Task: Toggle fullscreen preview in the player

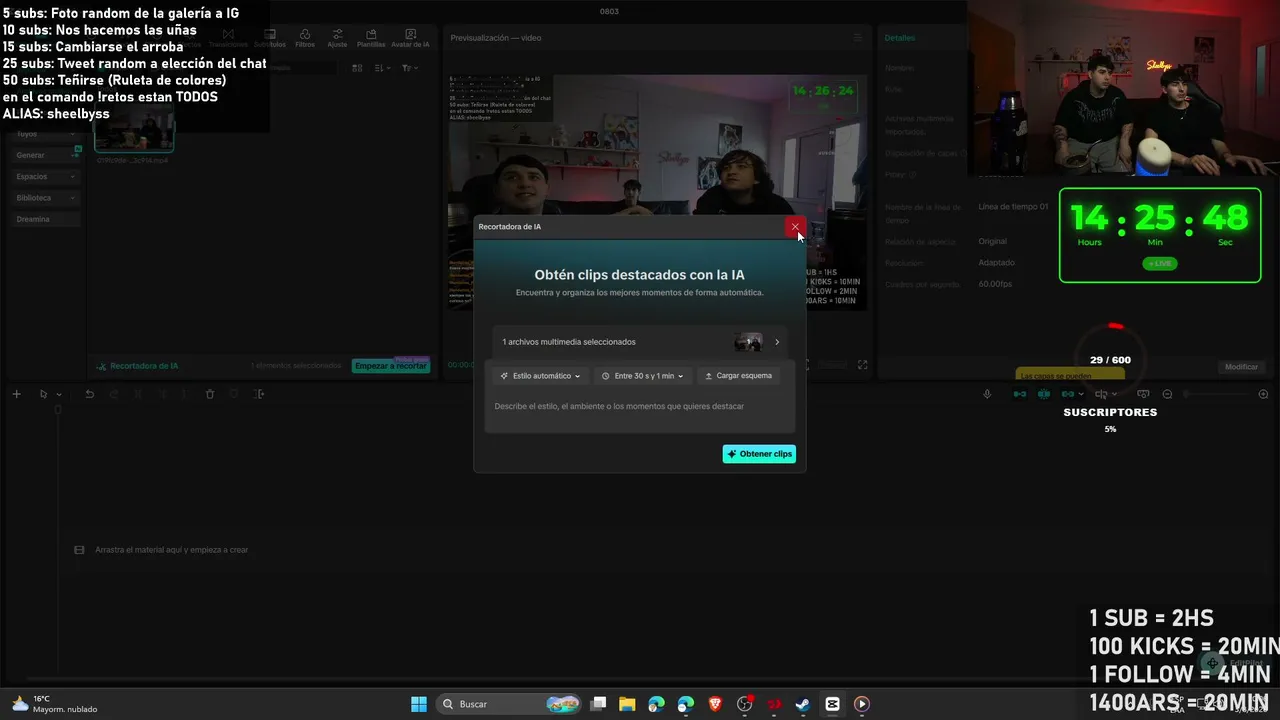Action: (x=862, y=365)
